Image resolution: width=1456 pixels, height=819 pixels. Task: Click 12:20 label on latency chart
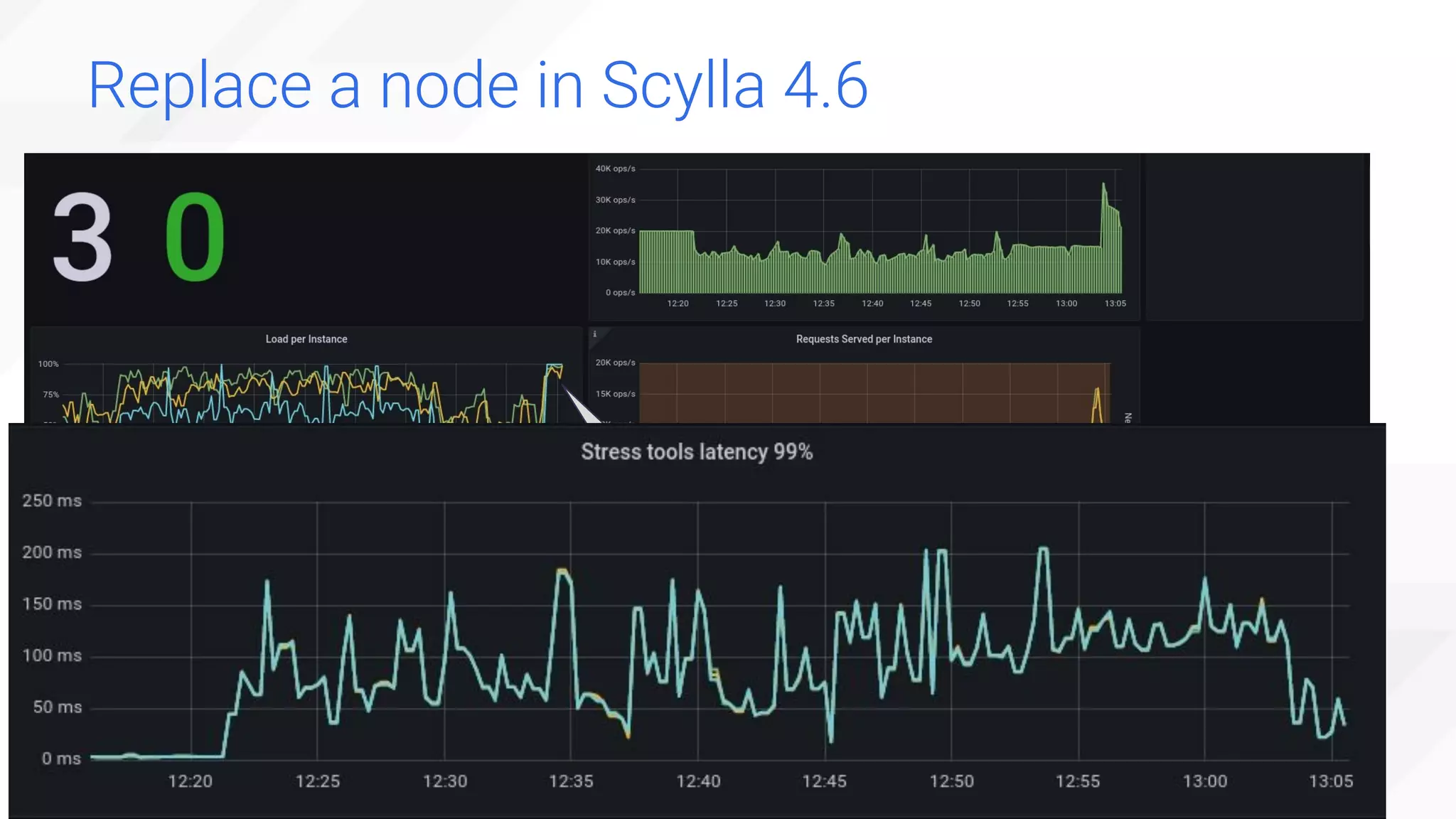pyautogui.click(x=190, y=781)
